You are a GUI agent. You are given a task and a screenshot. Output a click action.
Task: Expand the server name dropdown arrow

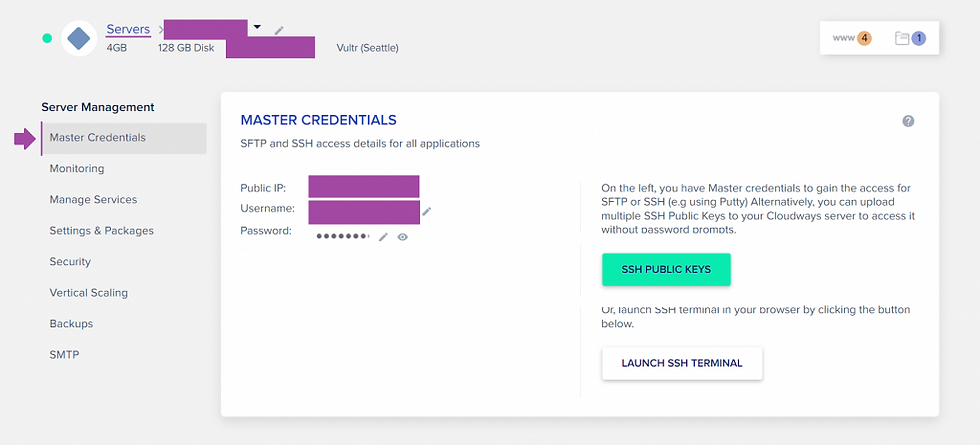(257, 27)
